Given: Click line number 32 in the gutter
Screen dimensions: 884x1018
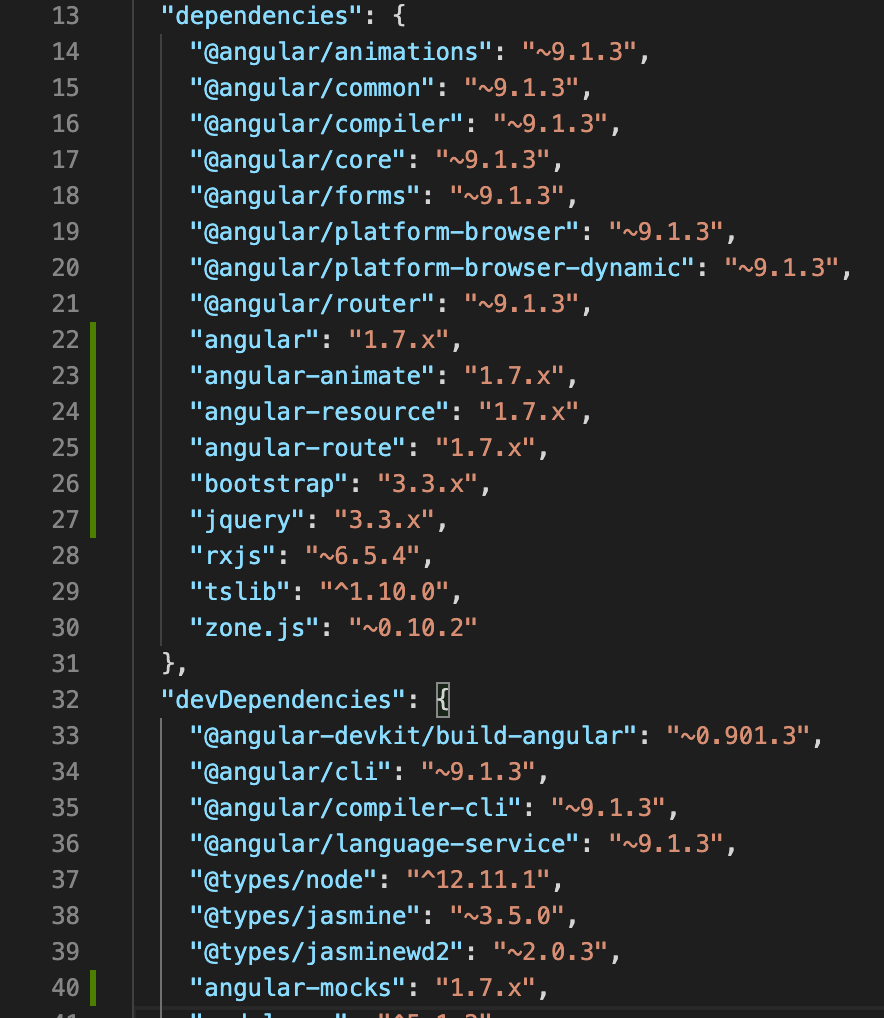Looking at the screenshot, I should (x=65, y=699).
